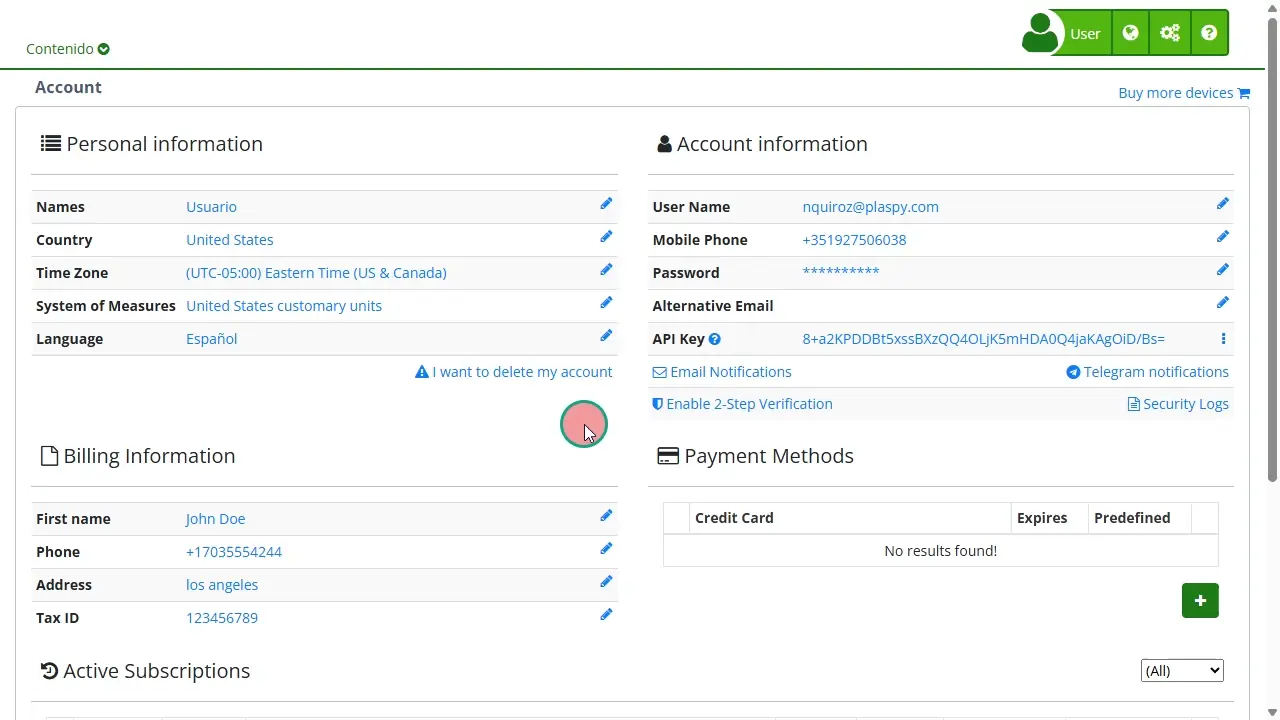Viewport: 1280px width, 720px height.
Task: Add a new payment method
Action: click(x=1200, y=601)
